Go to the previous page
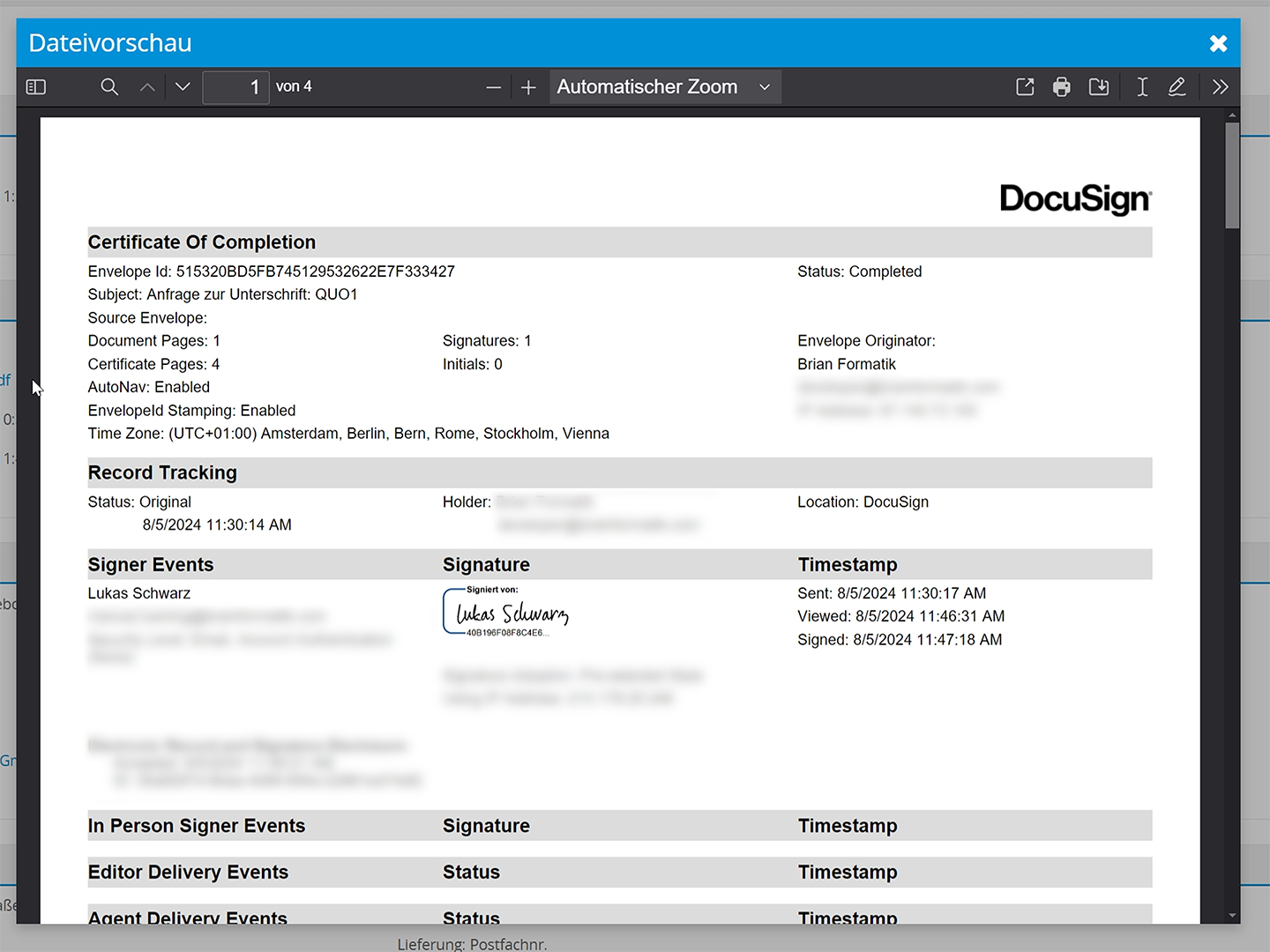Image resolution: width=1270 pixels, height=952 pixels. [x=147, y=87]
